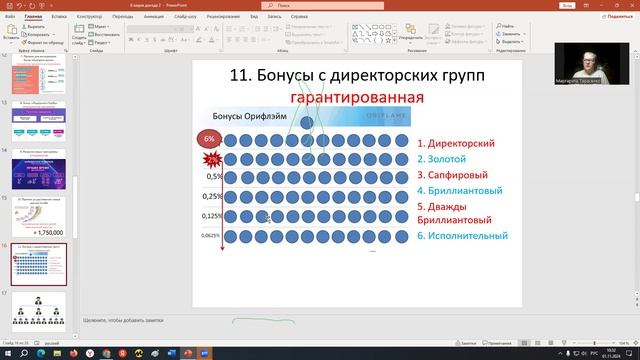
Task: Adjust zoom slider in status bar
Action: click(x=594, y=343)
